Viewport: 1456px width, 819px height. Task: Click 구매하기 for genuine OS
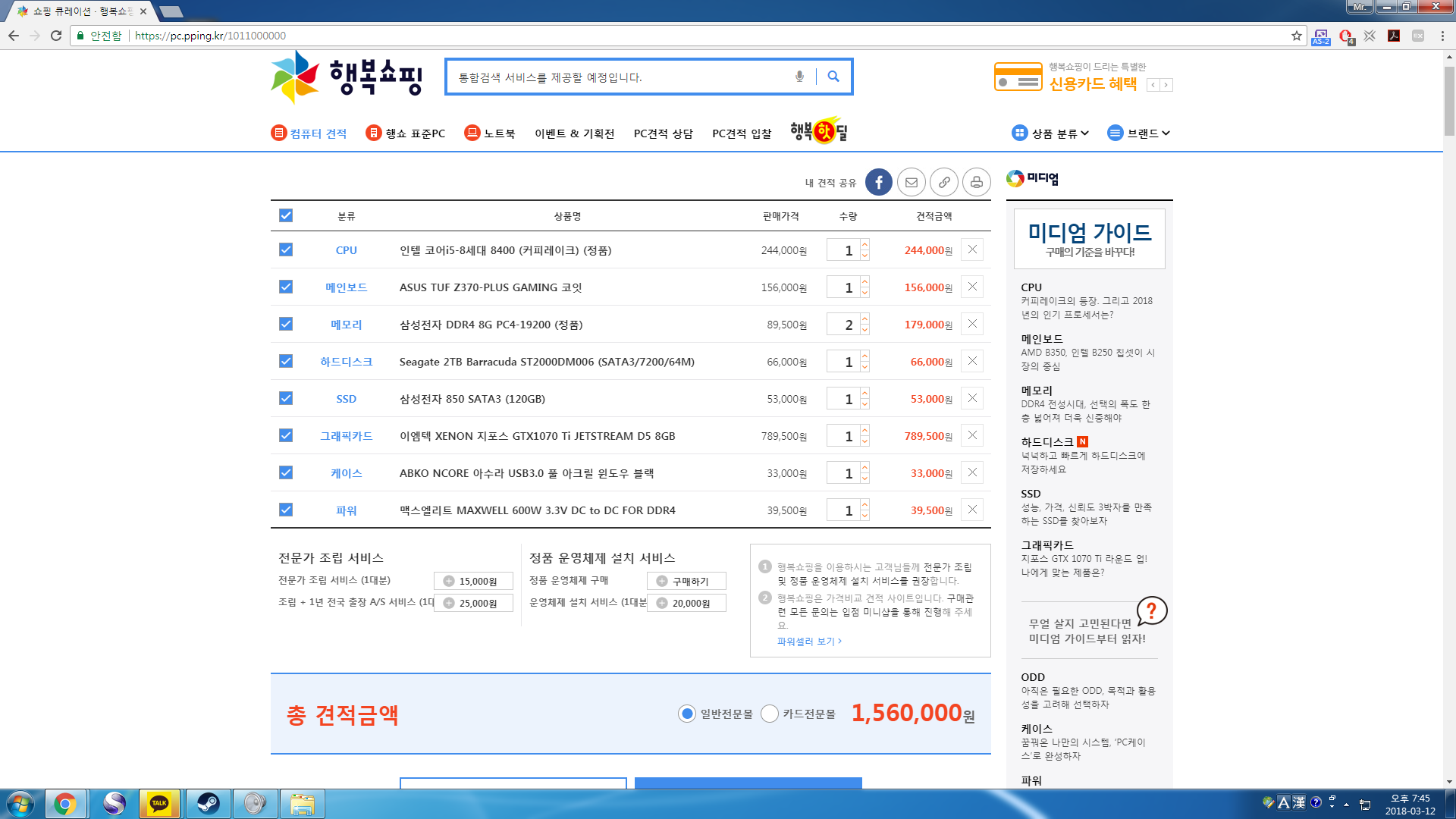pos(686,581)
